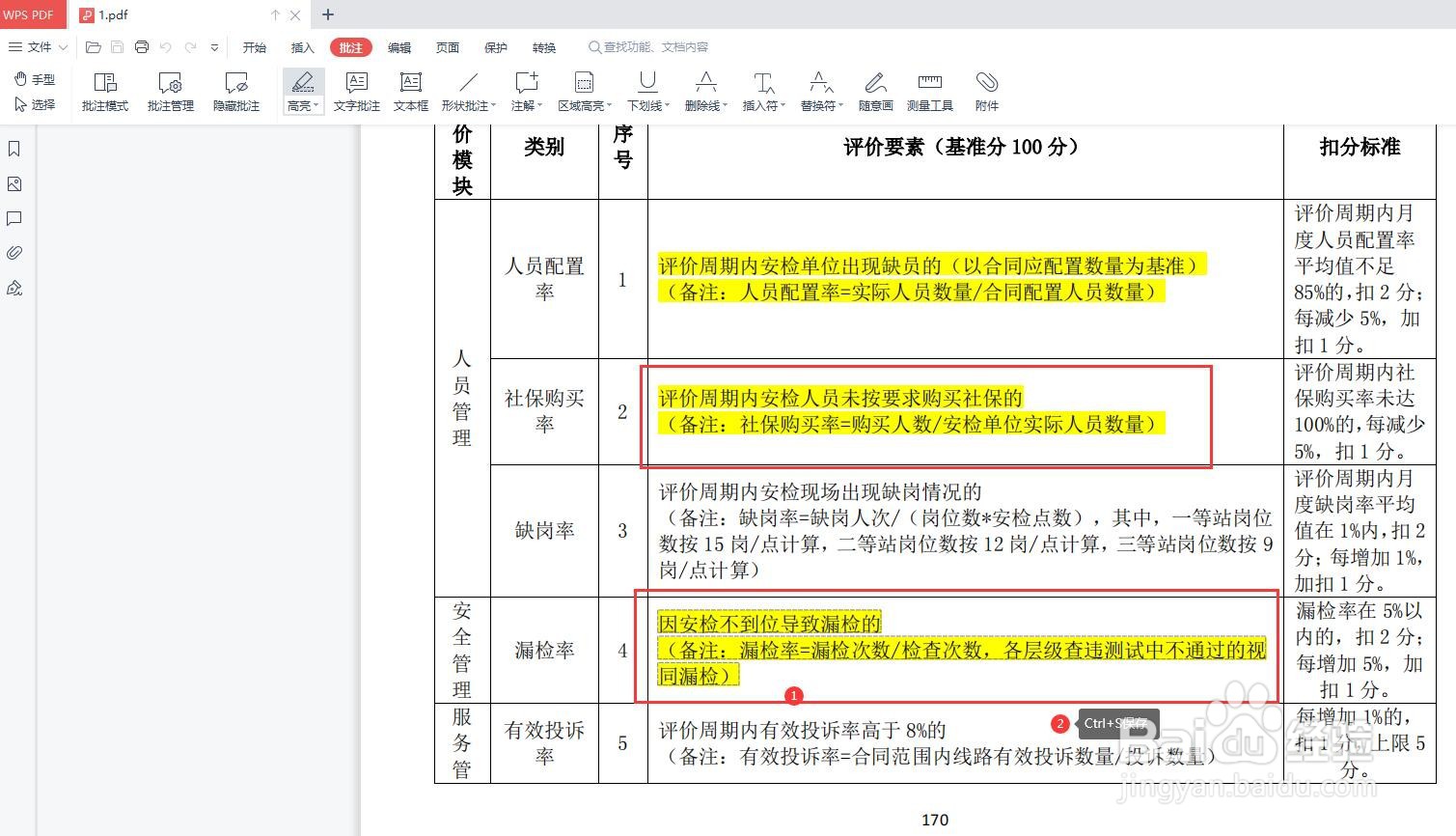Click highlighted text 因安检不到位导致漏检的
The width and height of the screenshot is (1456, 836).
pos(770,624)
